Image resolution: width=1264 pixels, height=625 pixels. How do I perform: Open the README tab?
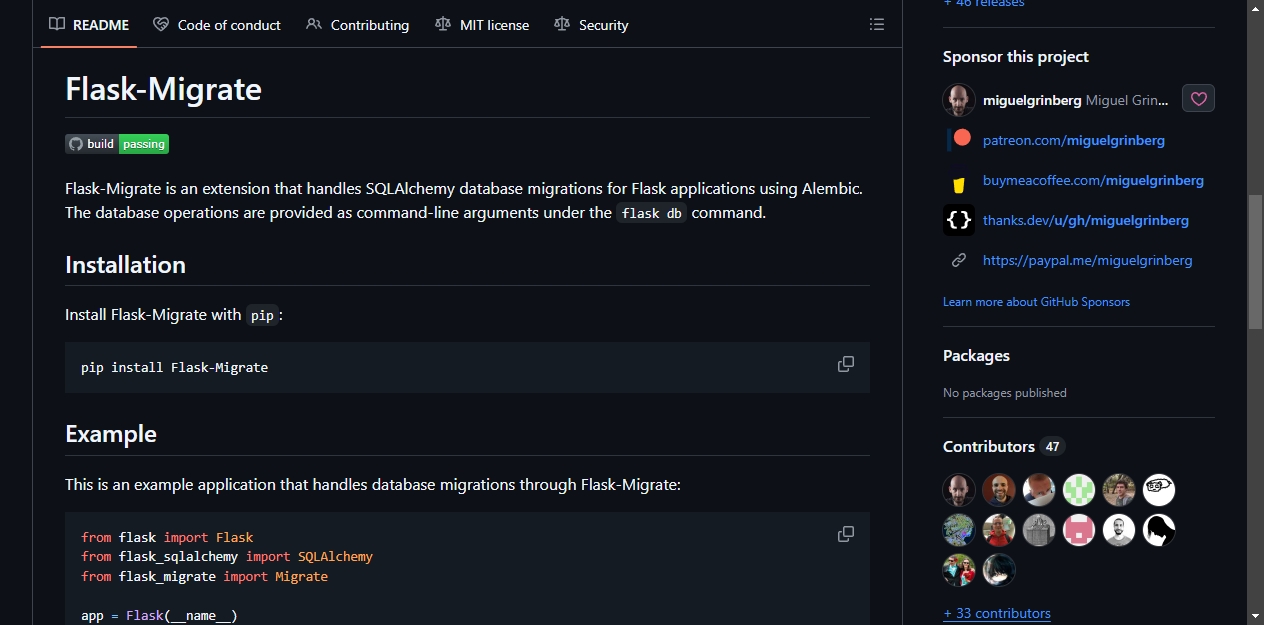click(89, 25)
